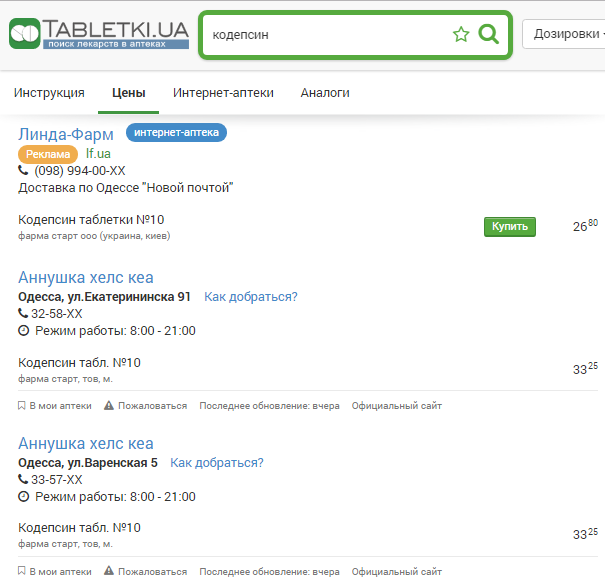Click the phone icon beside 33-57-XX
The width and height of the screenshot is (605, 588).
click(23, 480)
